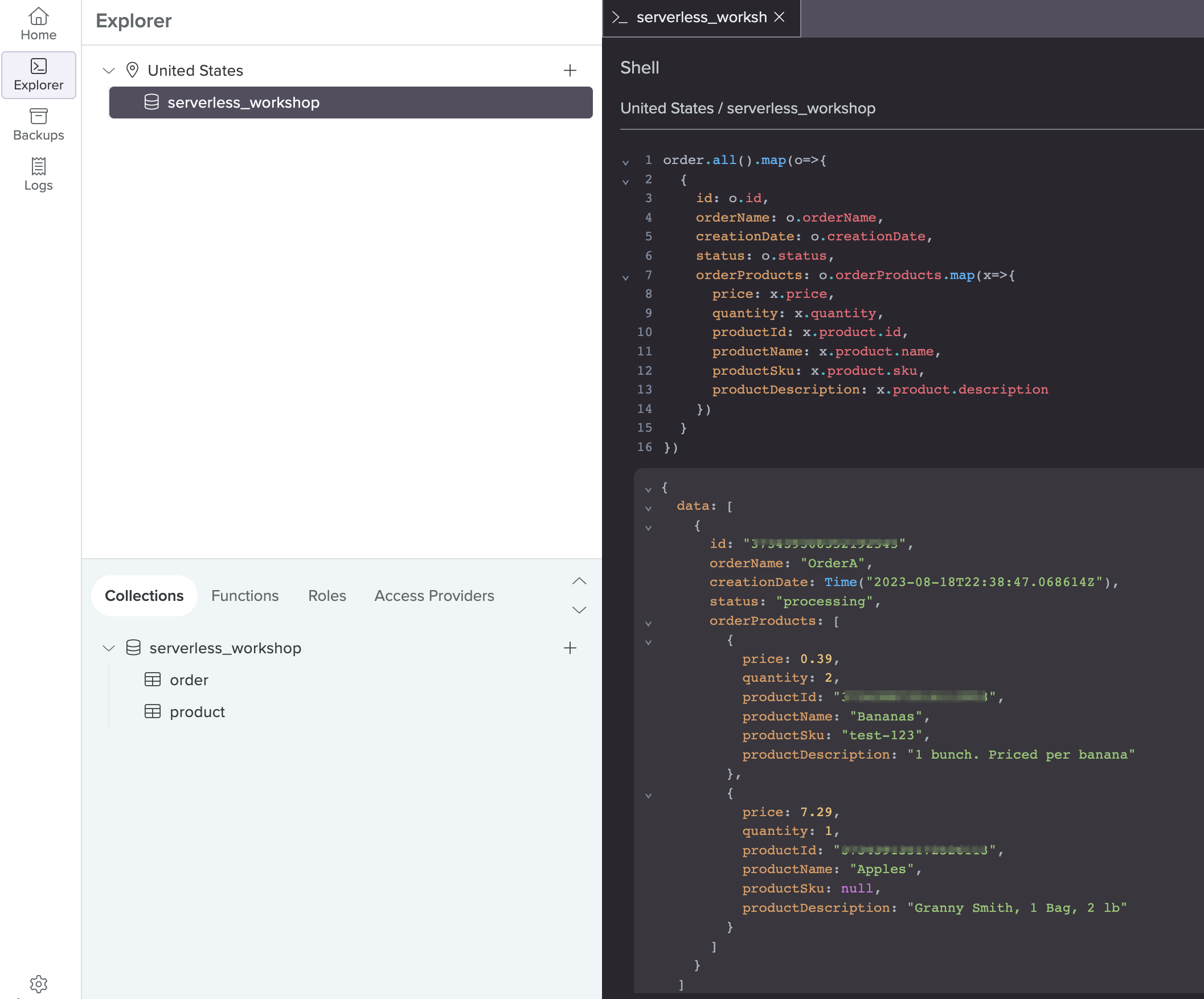This screenshot has width=1204, height=999.
Task: Select serverless_workshop database in Explorer tree
Action: click(x=351, y=102)
